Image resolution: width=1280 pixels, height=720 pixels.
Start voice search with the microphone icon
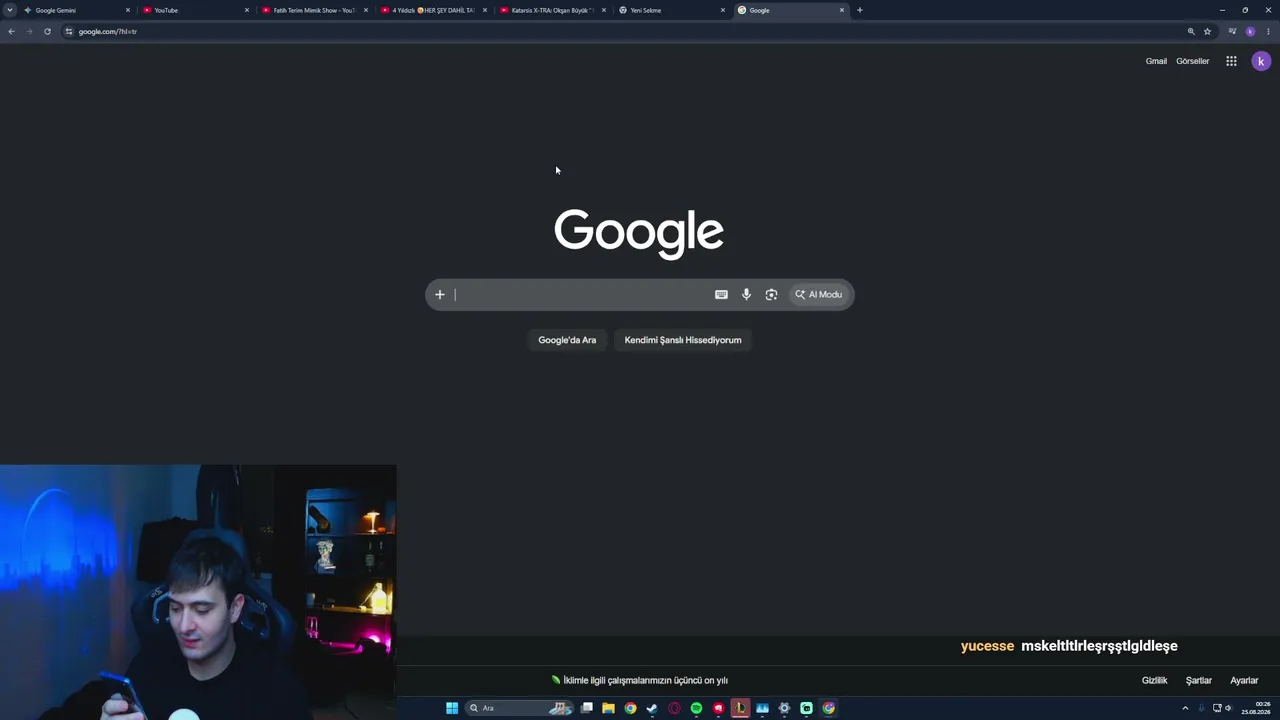[x=746, y=294]
